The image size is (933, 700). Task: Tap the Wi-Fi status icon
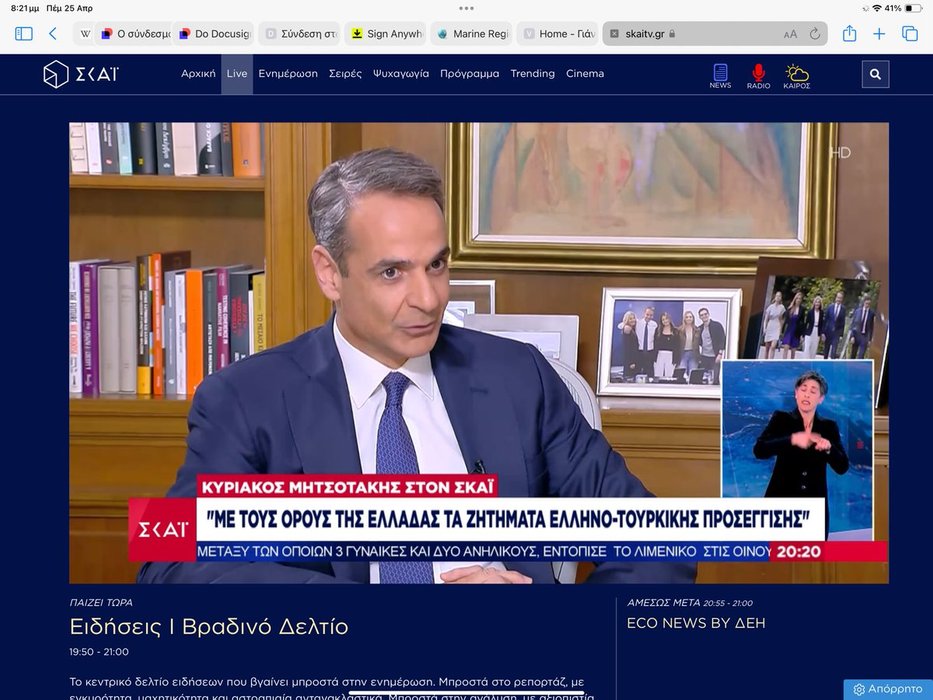876,8
